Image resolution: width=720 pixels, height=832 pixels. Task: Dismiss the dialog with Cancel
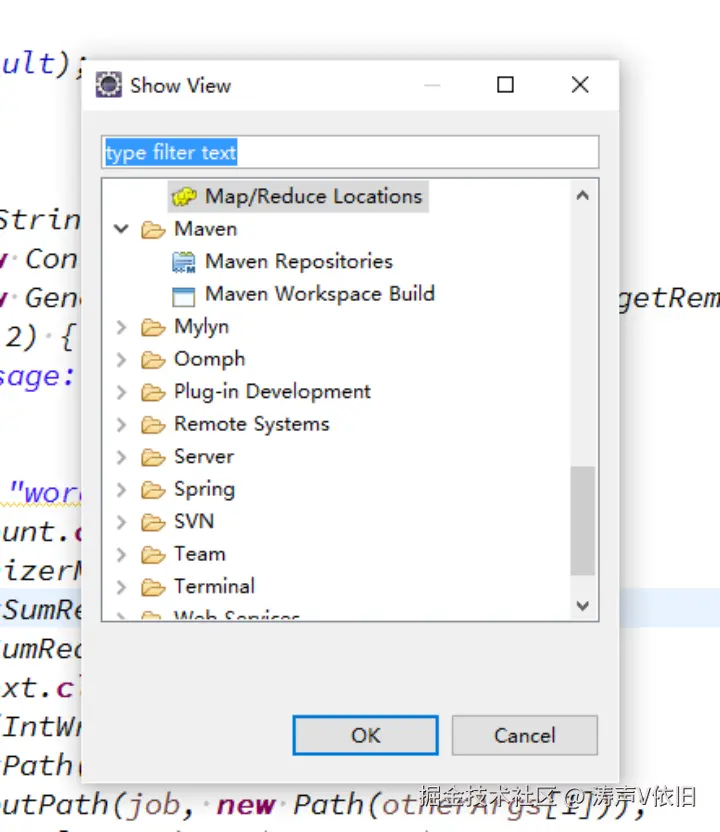(525, 735)
